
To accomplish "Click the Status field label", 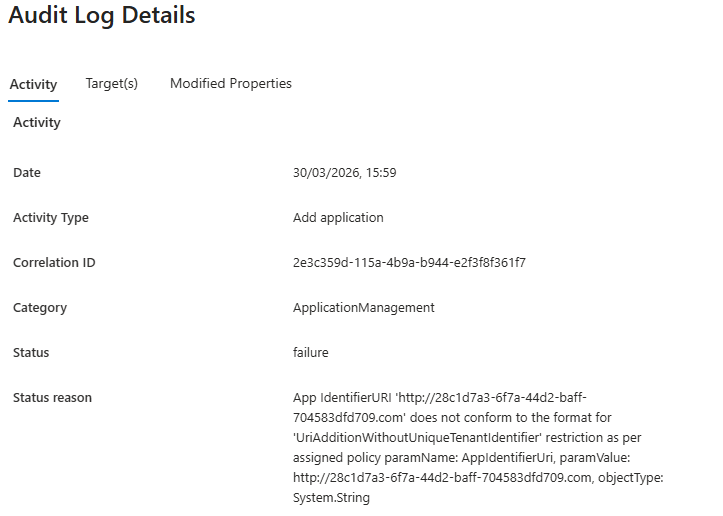I will (31, 353).
